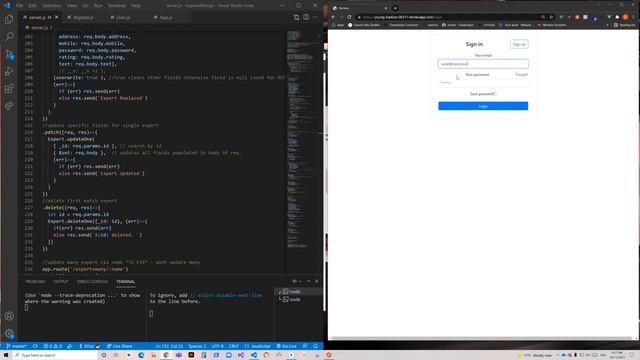Change indentation via Spaces: 2 indicator
The height and width of the screenshot is (360, 640).
pos(197,346)
